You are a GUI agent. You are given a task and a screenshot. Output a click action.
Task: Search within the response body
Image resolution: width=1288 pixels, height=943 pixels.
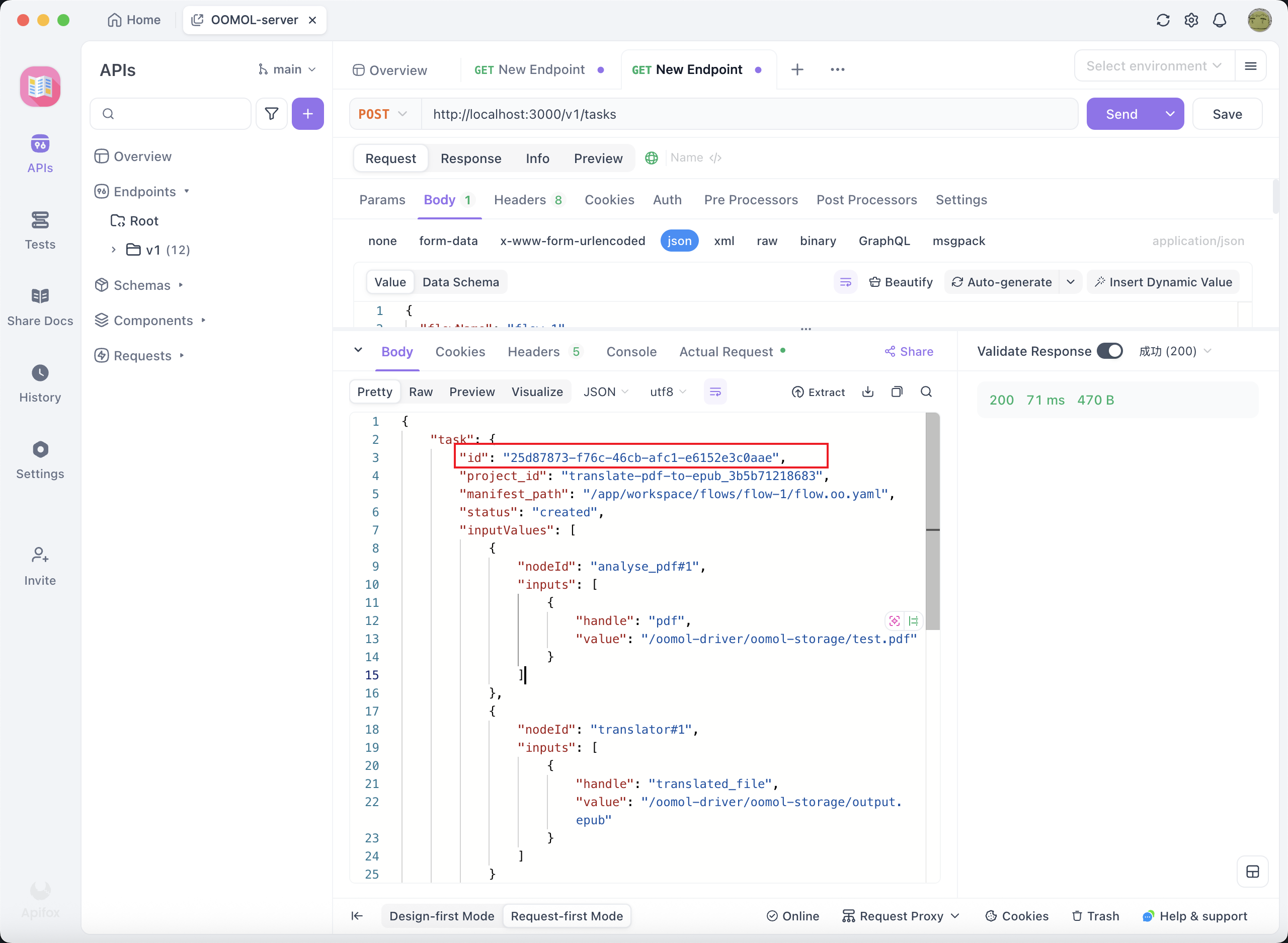coord(926,391)
